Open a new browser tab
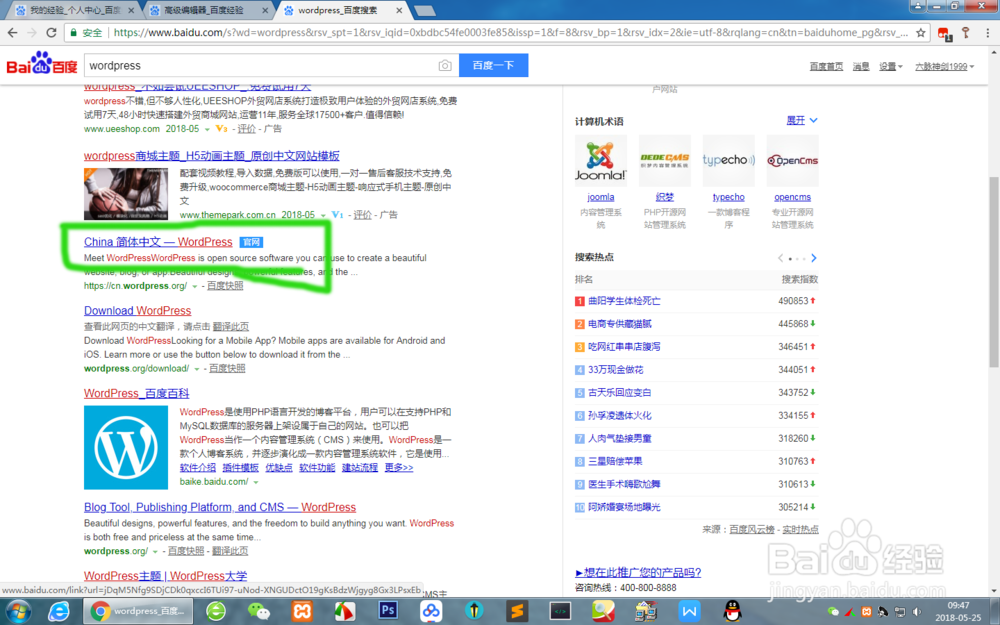The width and height of the screenshot is (1000, 625). [425, 11]
